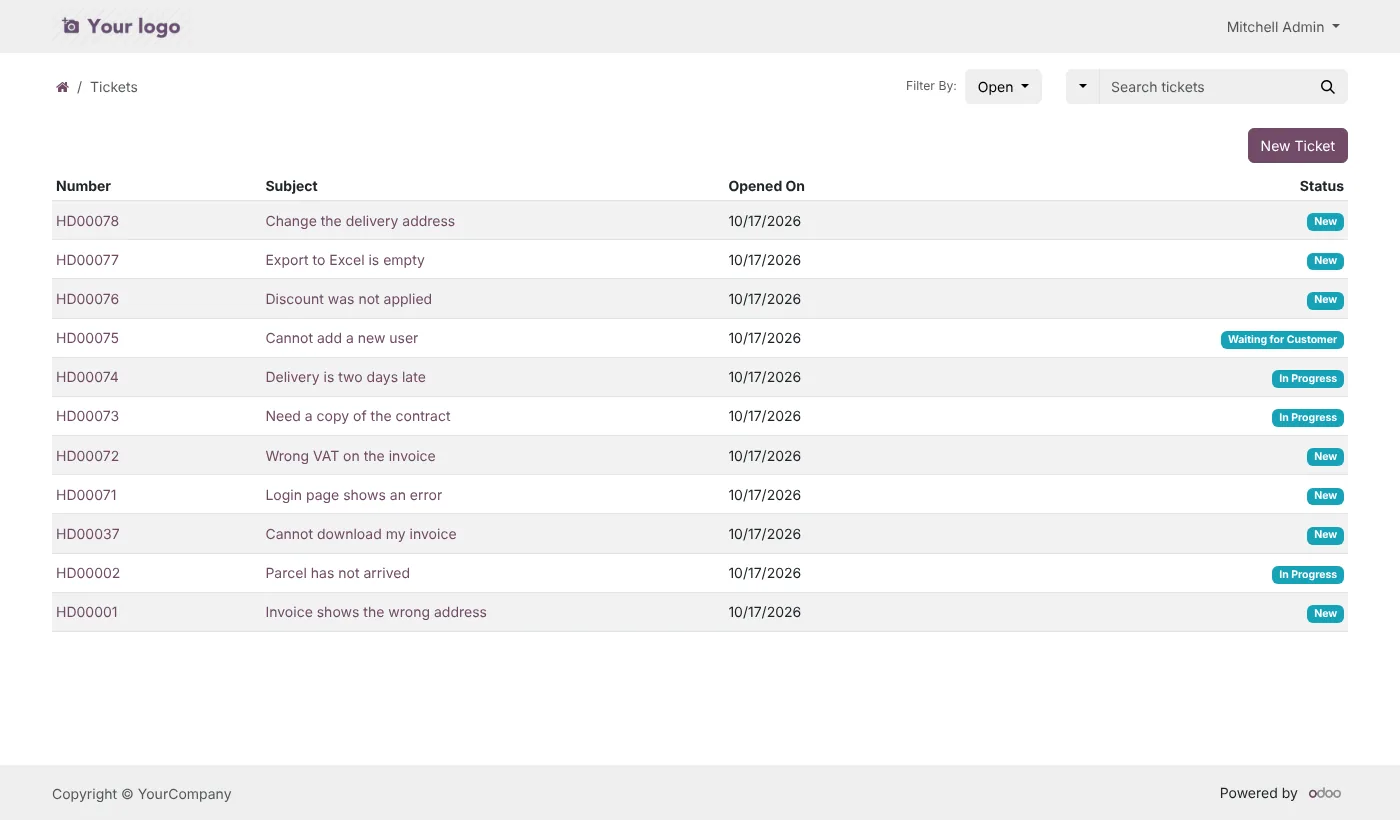
Task: Click the Your logo image
Action: 121,26
